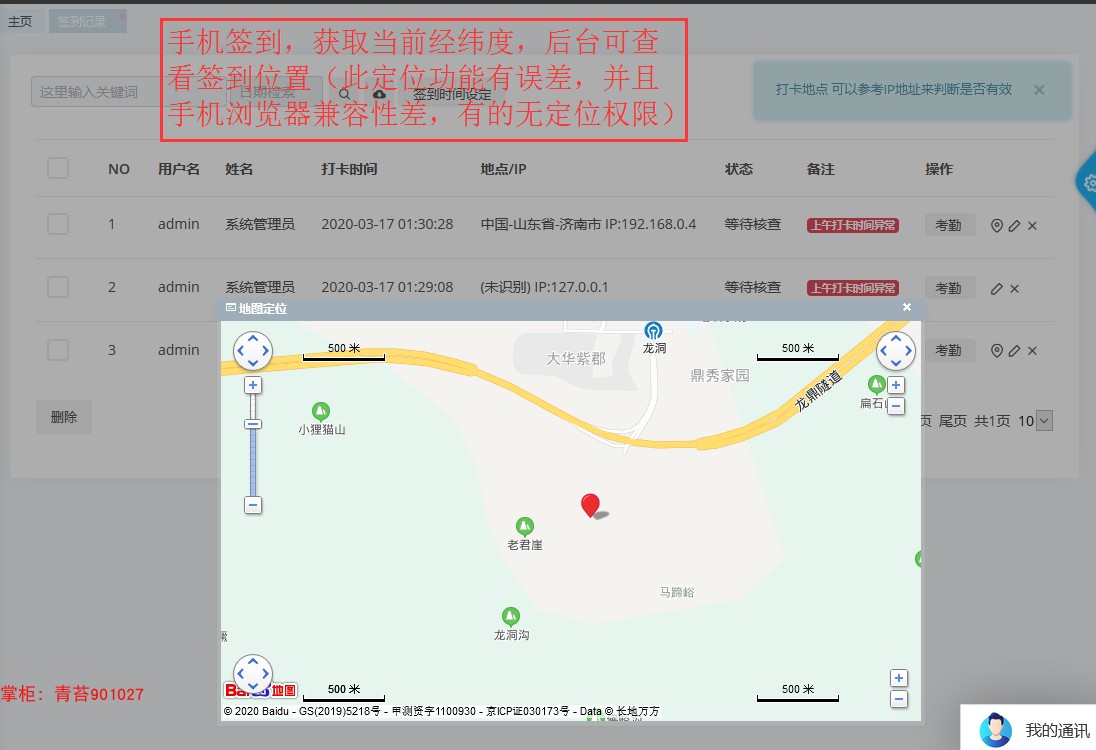Click 考勤 button in row 3
This screenshot has height=750, width=1096.
[949, 350]
